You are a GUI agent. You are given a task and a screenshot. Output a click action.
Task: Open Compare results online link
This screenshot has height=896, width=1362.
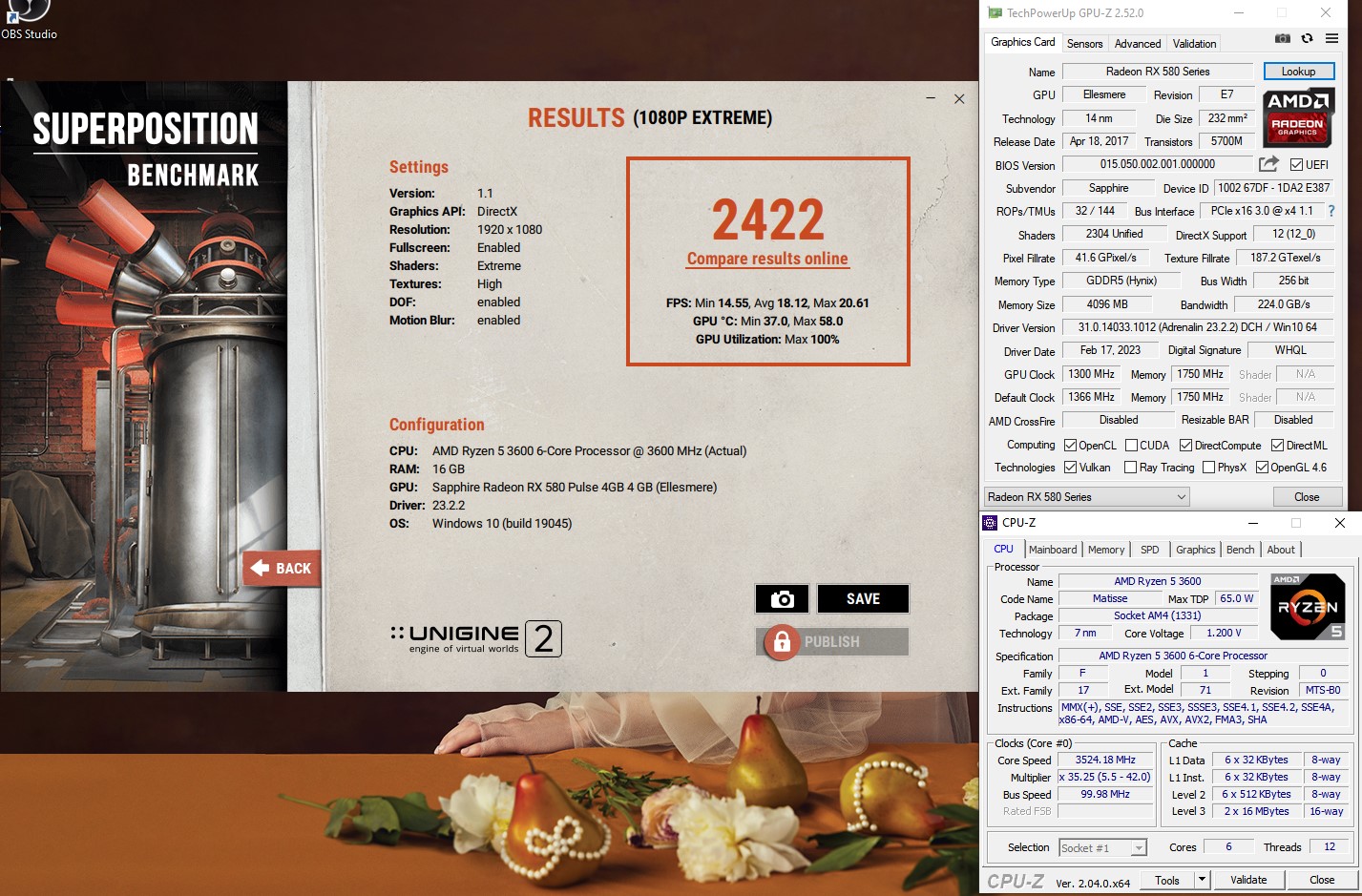pyautogui.click(x=767, y=259)
